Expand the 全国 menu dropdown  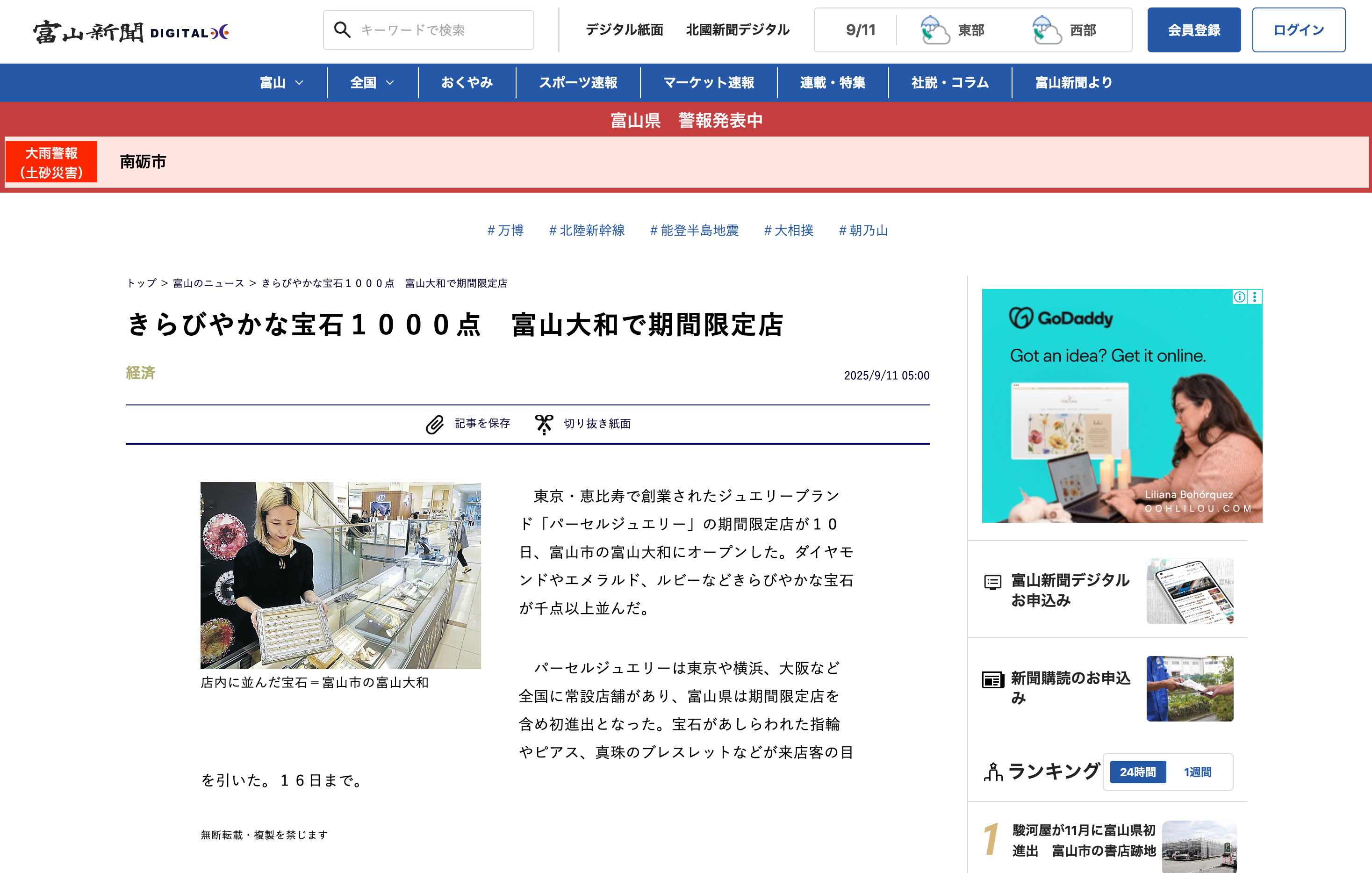(x=372, y=83)
